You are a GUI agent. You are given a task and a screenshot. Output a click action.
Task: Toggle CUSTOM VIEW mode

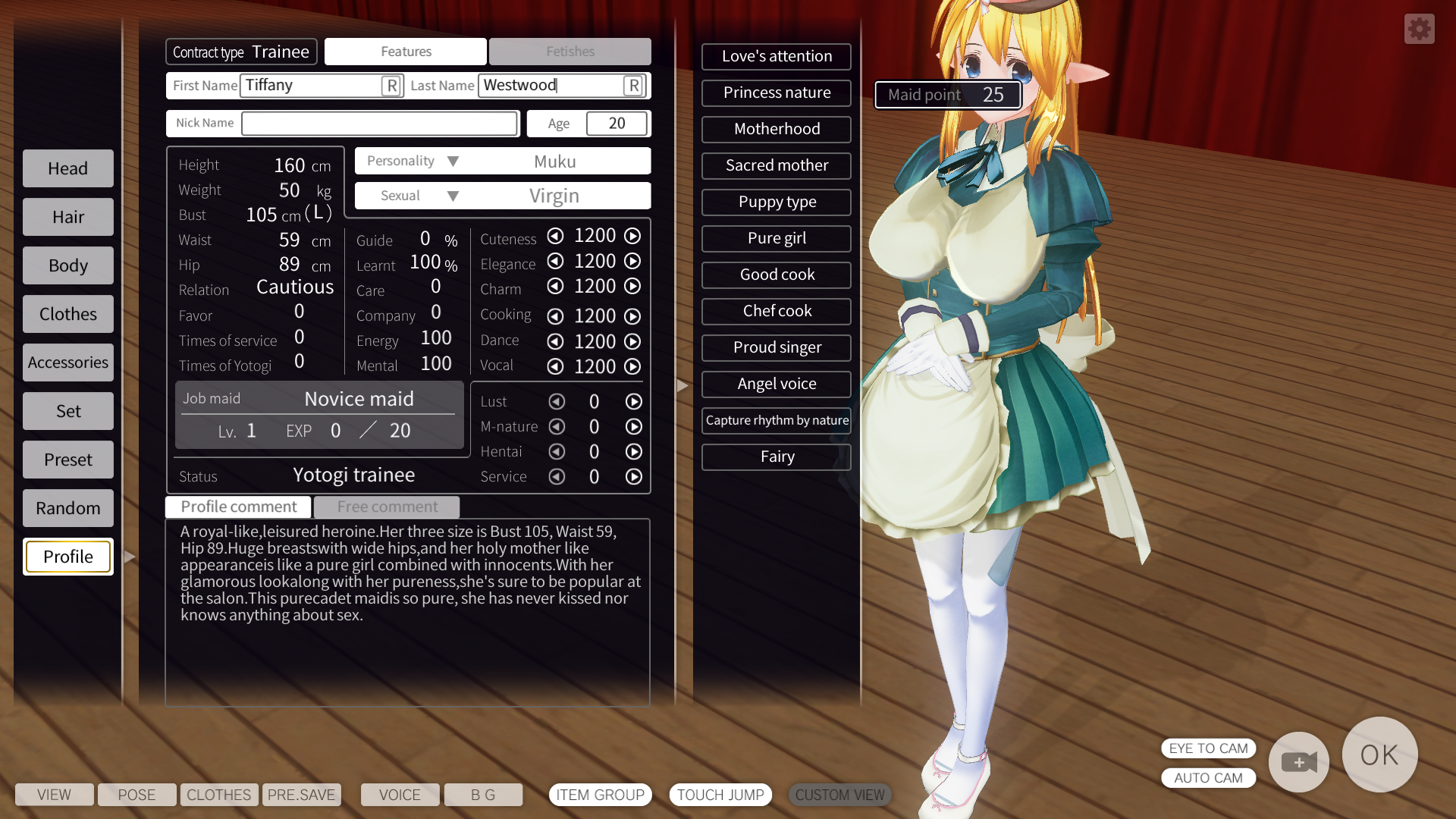(839, 795)
